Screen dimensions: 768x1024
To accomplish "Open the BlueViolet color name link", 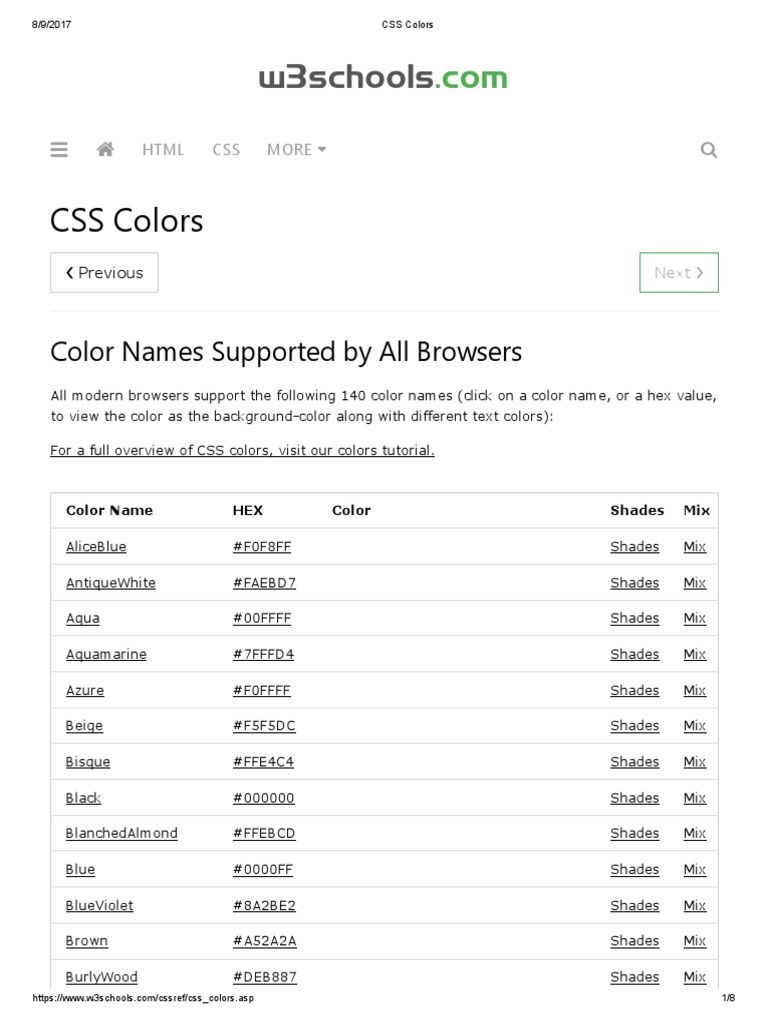I will (x=99, y=905).
